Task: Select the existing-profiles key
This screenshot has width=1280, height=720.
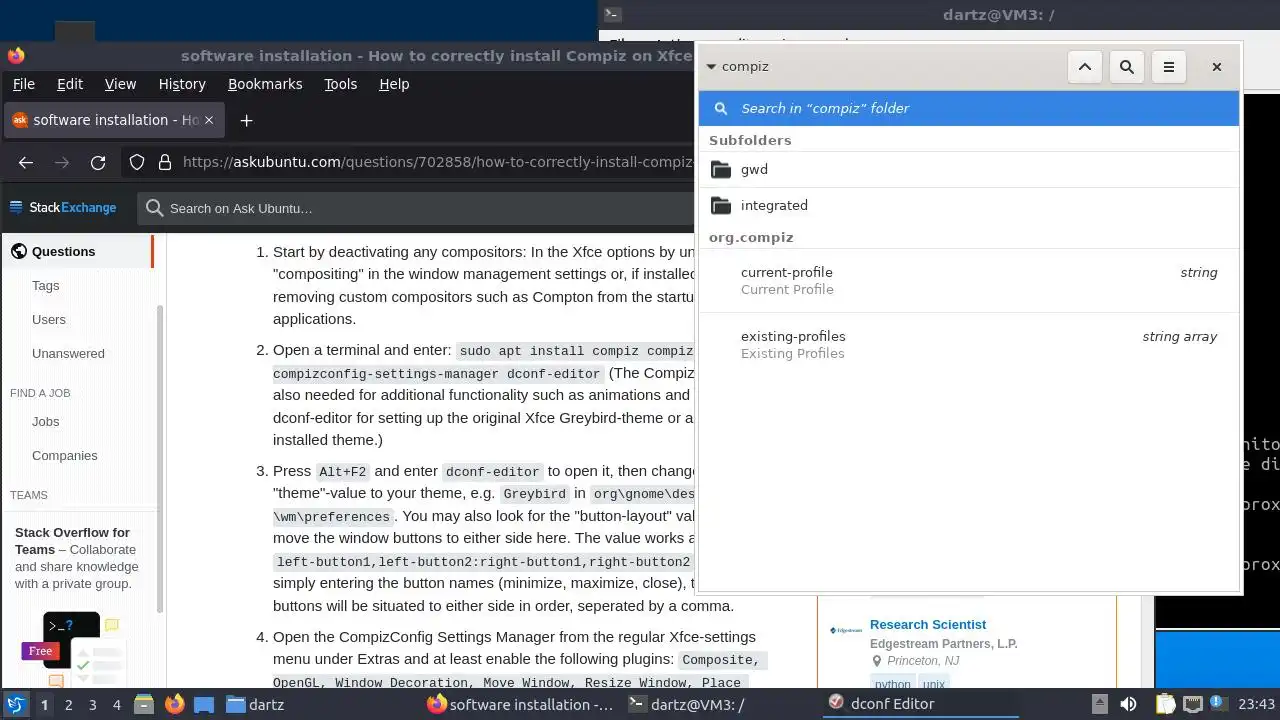Action: [x=969, y=345]
